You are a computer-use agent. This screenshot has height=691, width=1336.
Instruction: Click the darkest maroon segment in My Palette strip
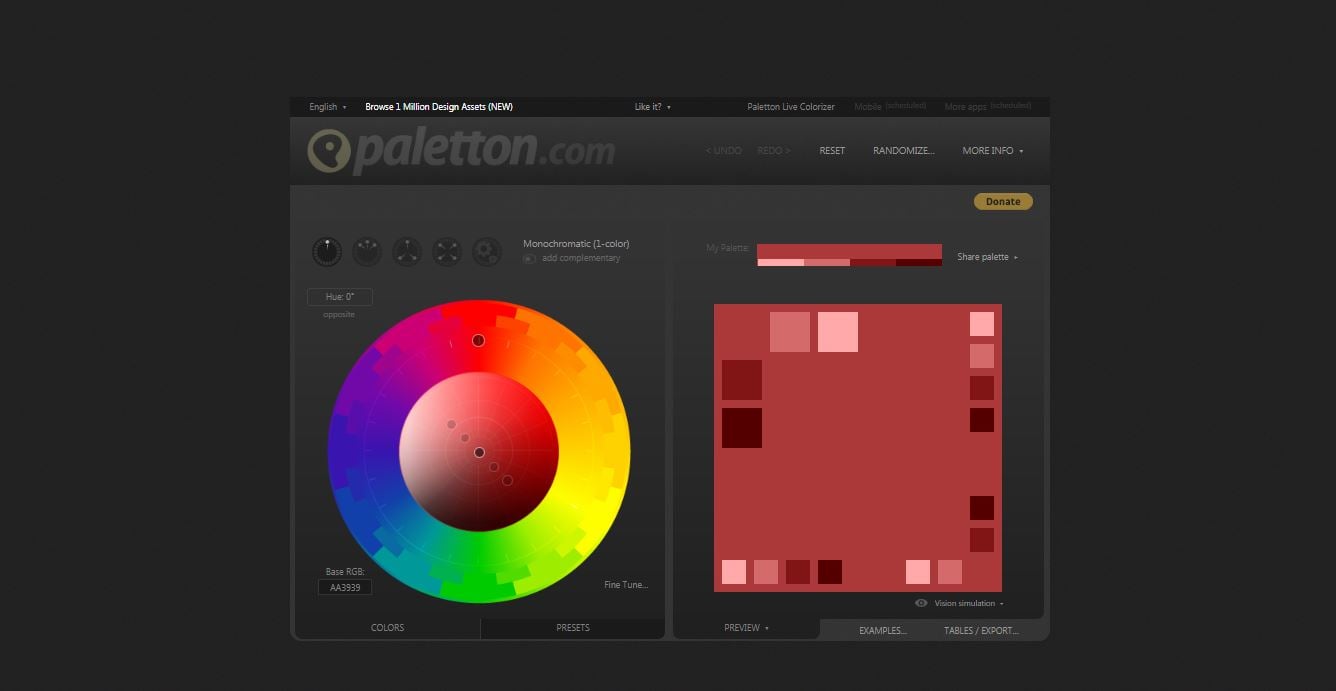tap(919, 263)
